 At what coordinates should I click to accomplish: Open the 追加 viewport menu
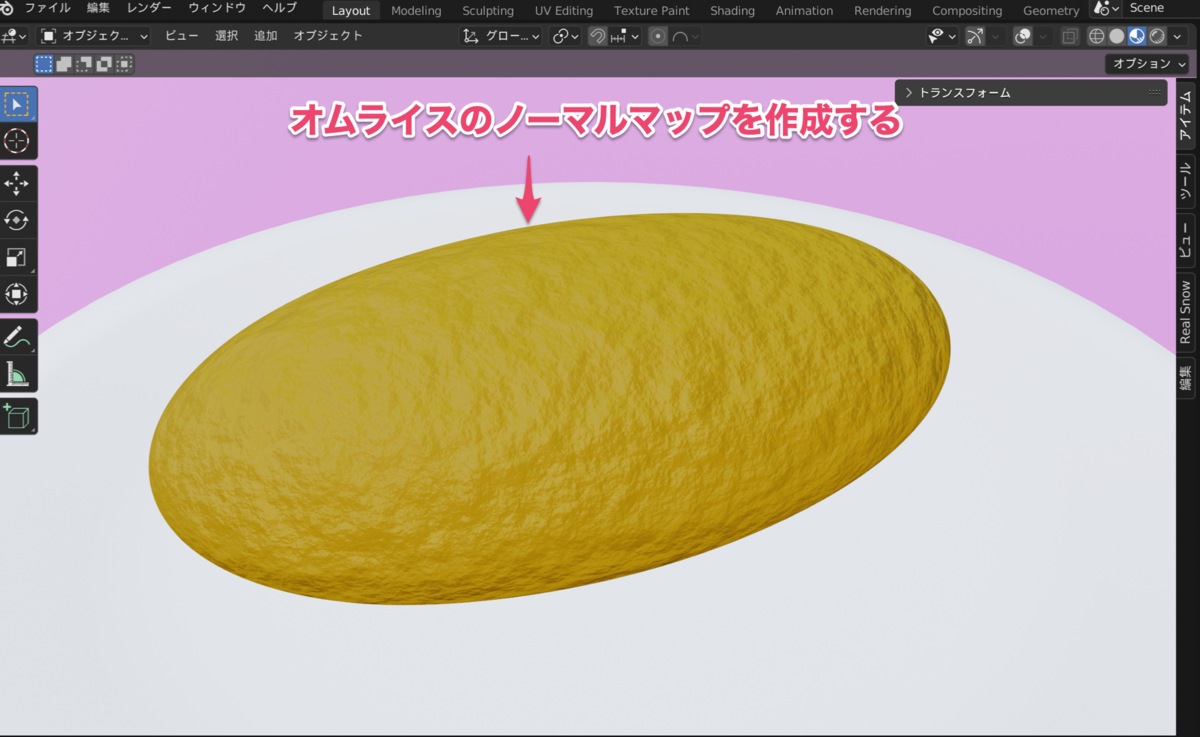266,36
